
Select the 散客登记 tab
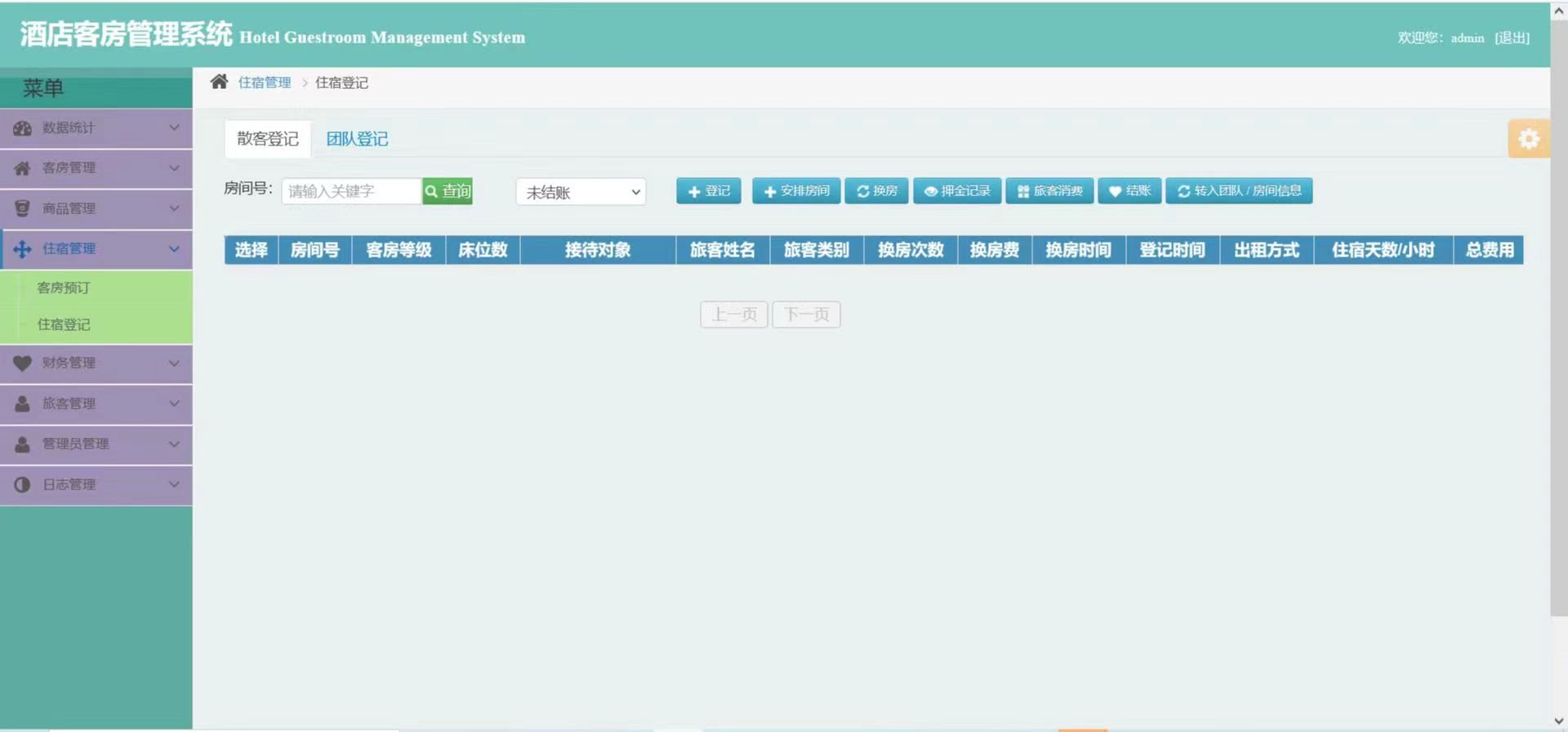268,139
